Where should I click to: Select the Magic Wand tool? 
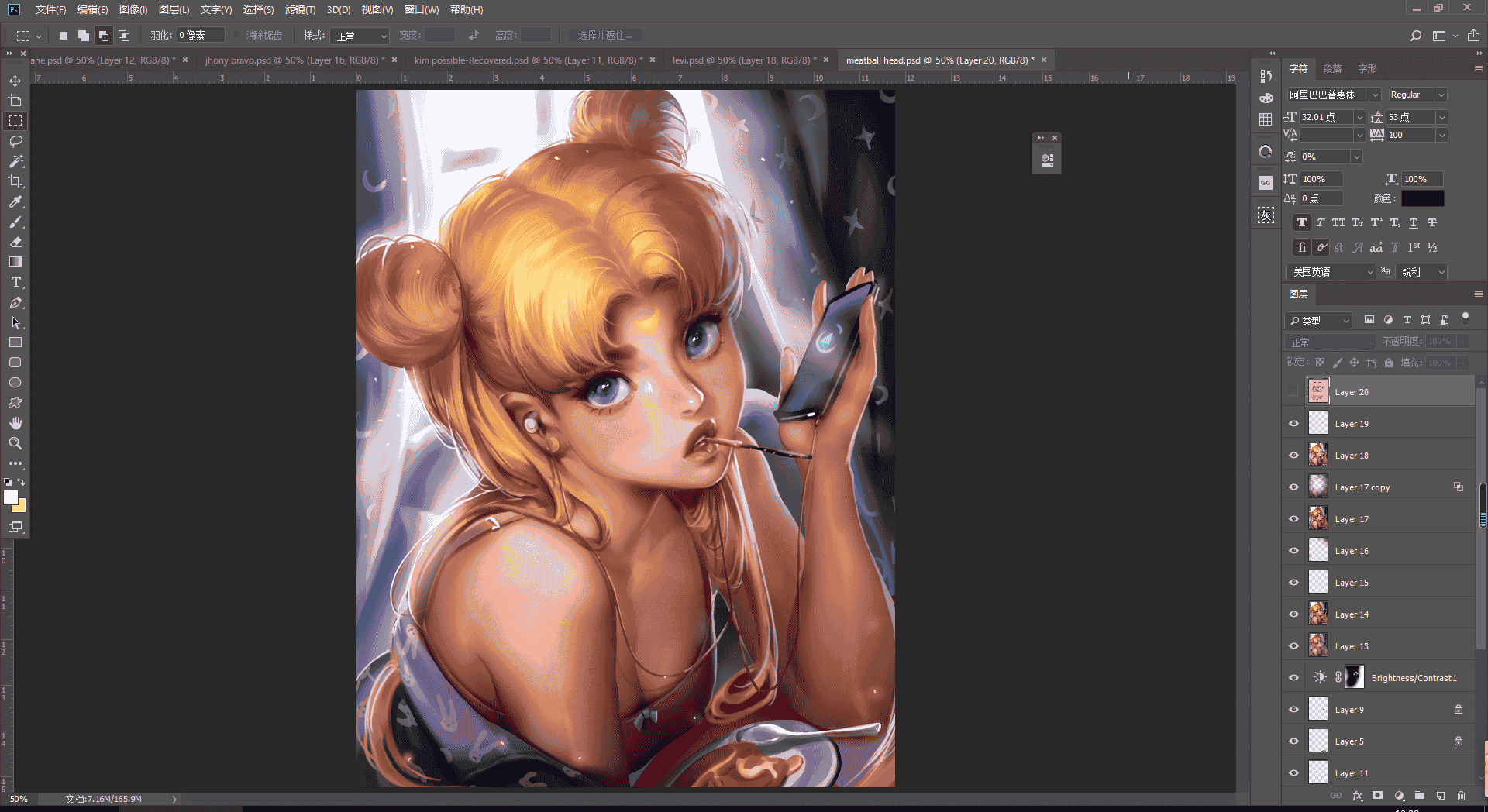tap(15, 161)
